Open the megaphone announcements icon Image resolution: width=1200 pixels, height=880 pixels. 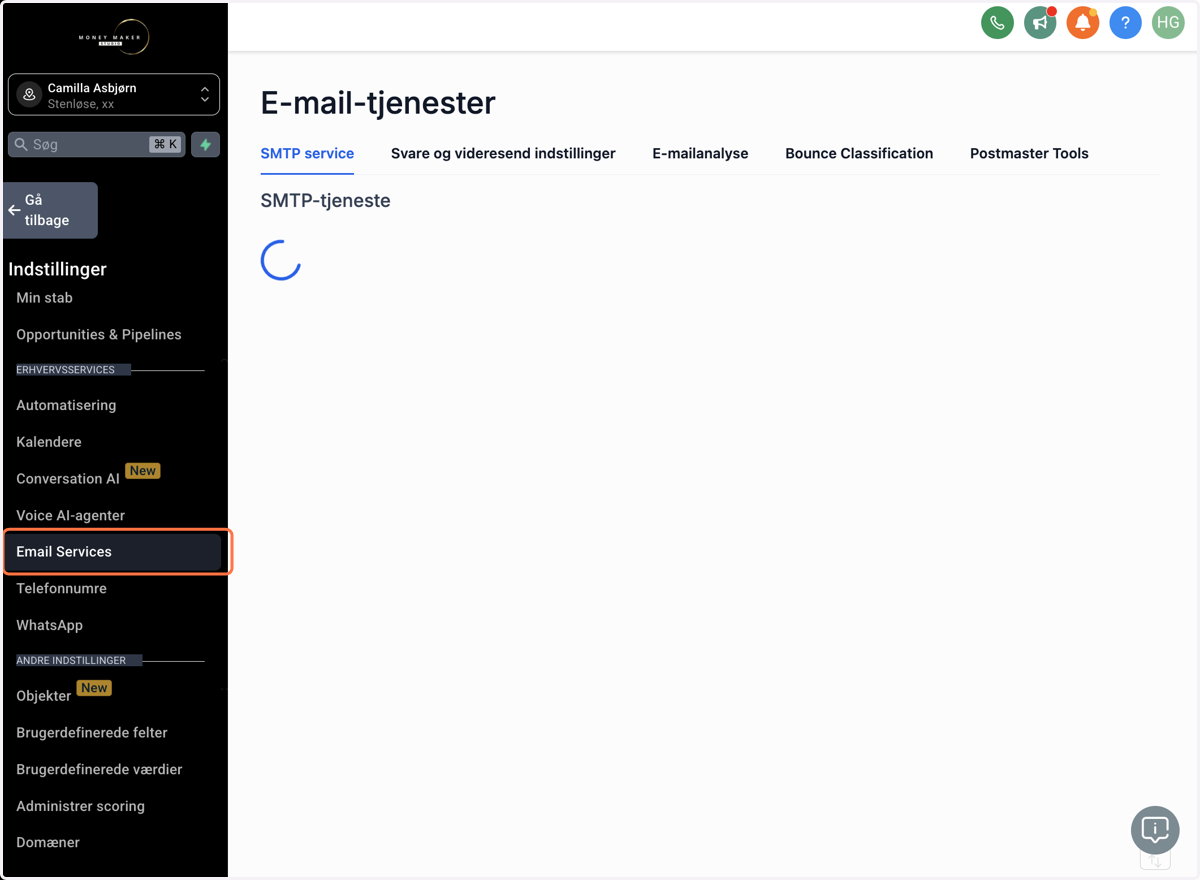tap(1040, 22)
